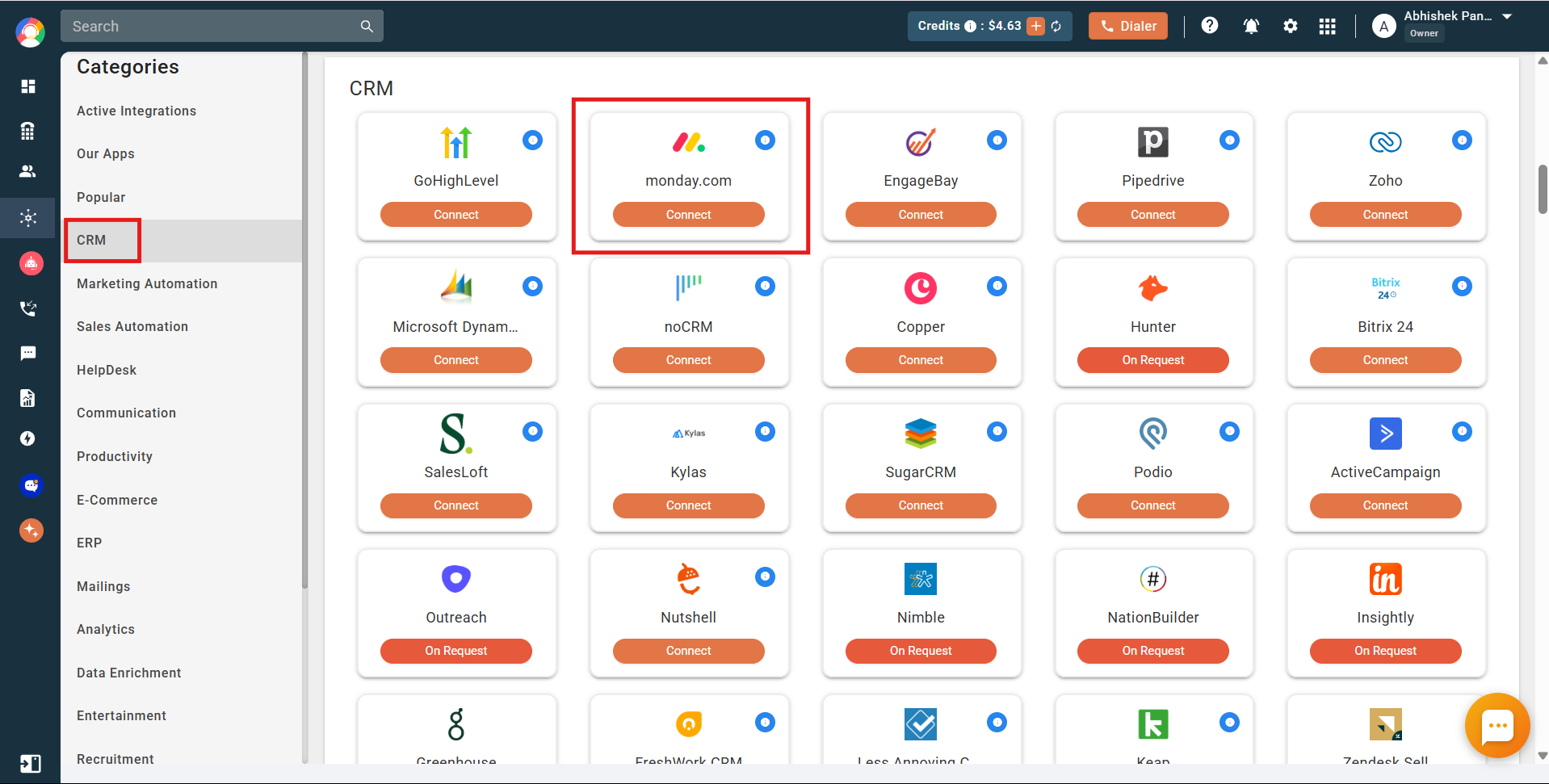The height and width of the screenshot is (784, 1549).
Task: Click On Request for Outreach
Action: point(456,651)
